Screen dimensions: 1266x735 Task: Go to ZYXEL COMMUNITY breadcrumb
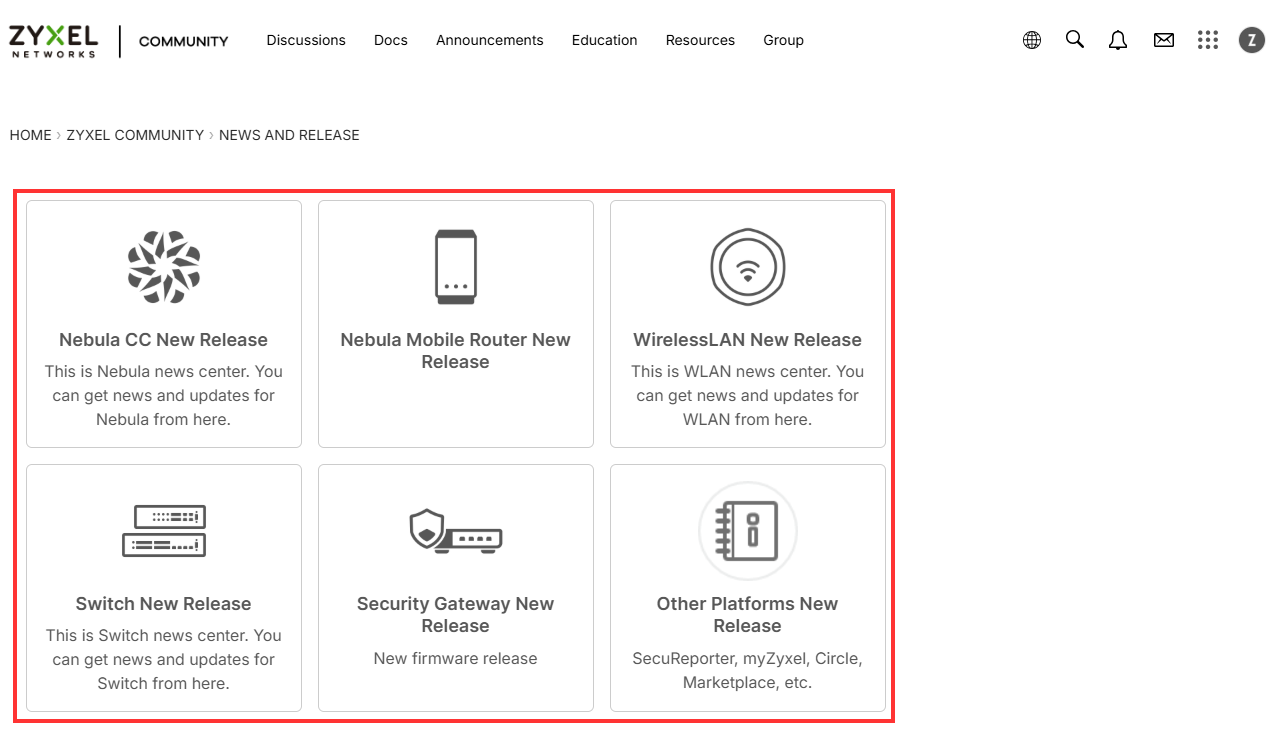tap(135, 135)
